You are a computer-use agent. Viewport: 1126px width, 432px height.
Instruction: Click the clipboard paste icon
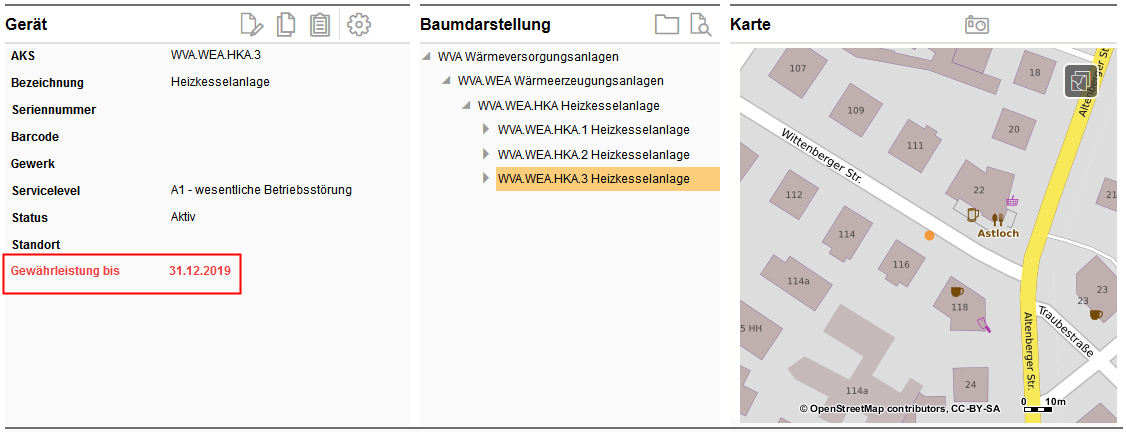pos(320,25)
